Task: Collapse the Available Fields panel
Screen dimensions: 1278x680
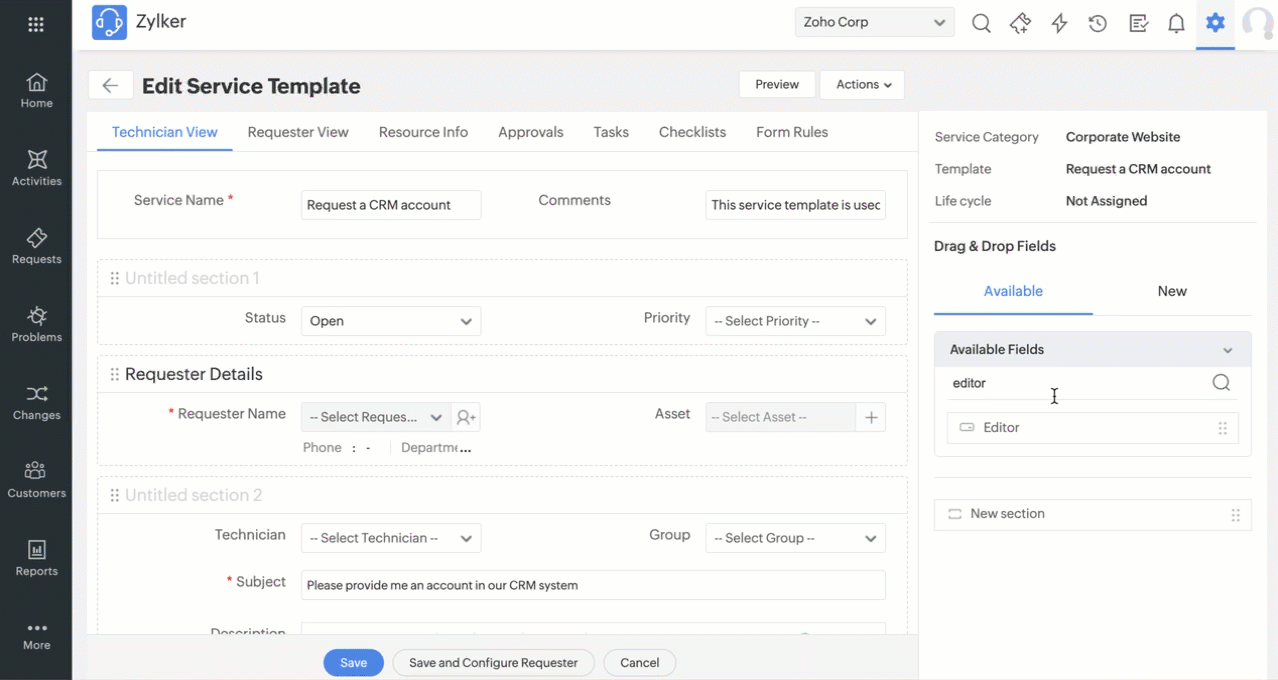Action: (1228, 350)
